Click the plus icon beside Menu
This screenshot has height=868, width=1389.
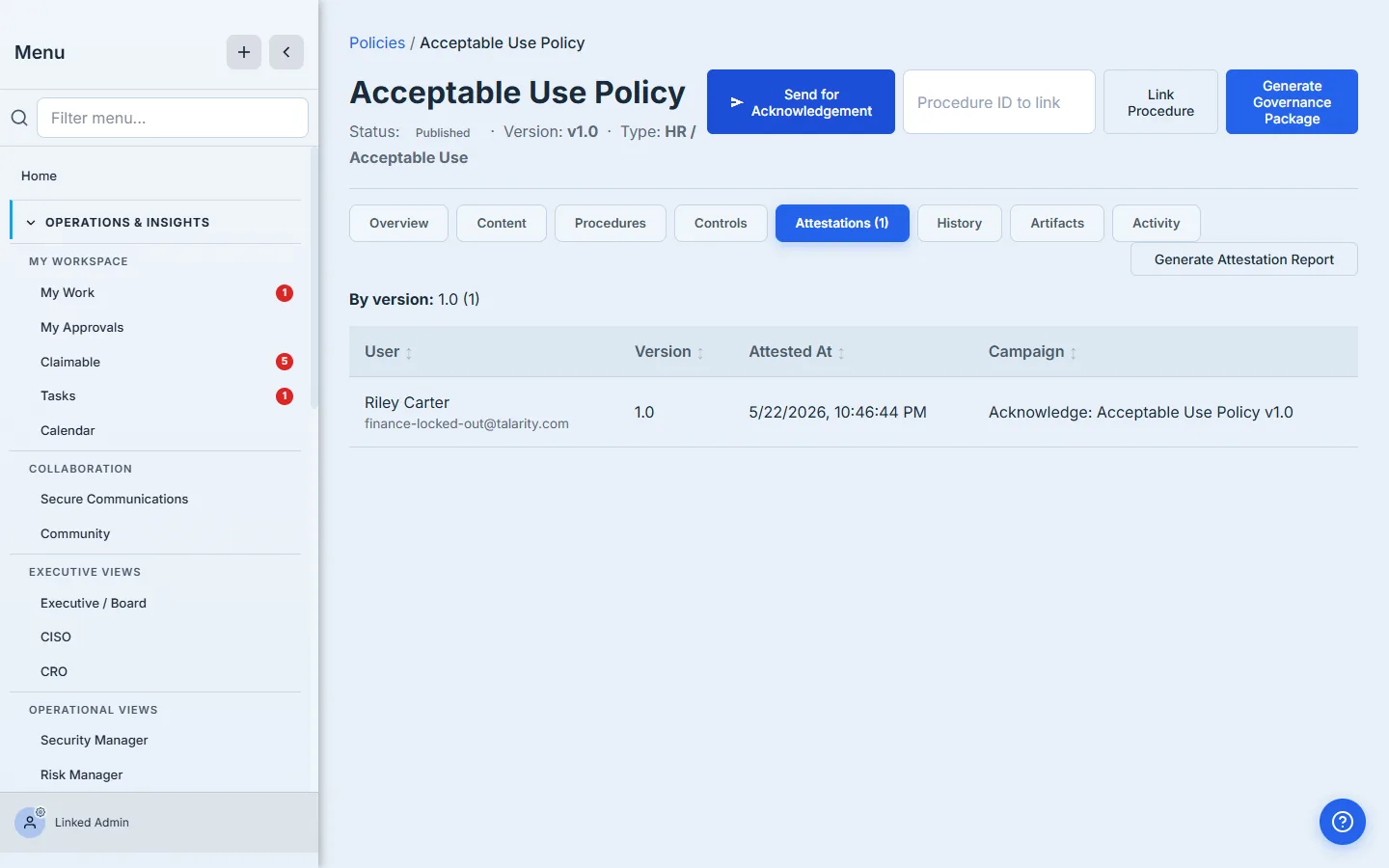[244, 52]
